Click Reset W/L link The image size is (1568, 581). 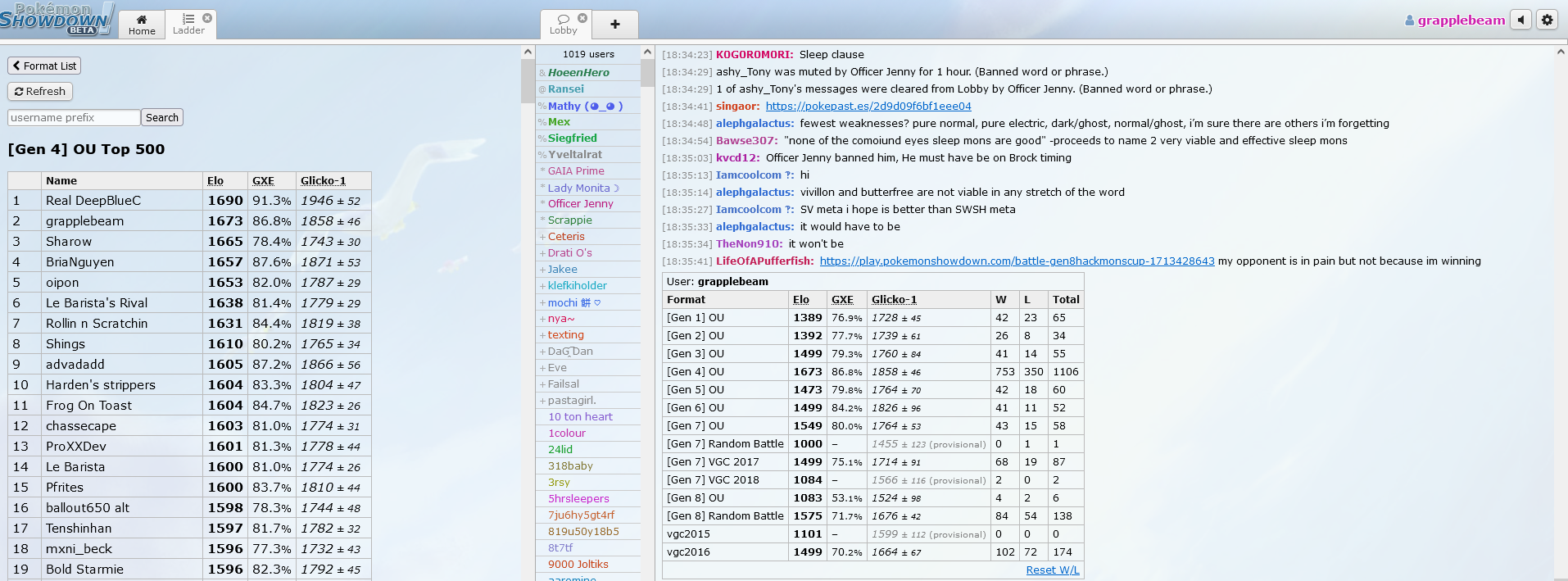click(1052, 570)
